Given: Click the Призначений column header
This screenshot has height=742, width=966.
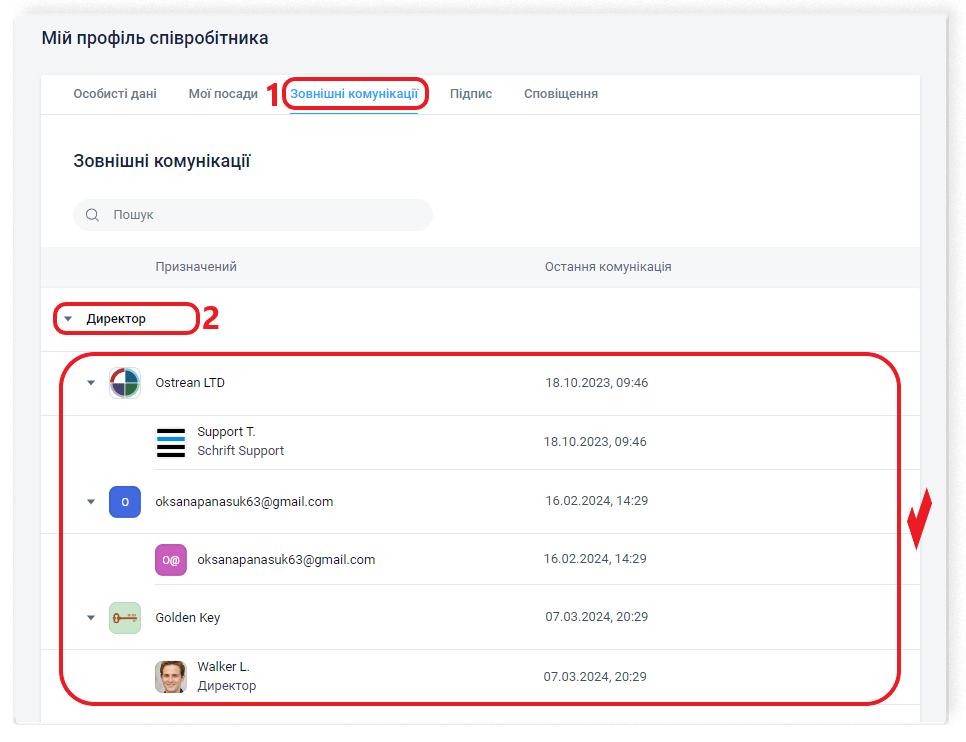Looking at the screenshot, I should coord(196,267).
